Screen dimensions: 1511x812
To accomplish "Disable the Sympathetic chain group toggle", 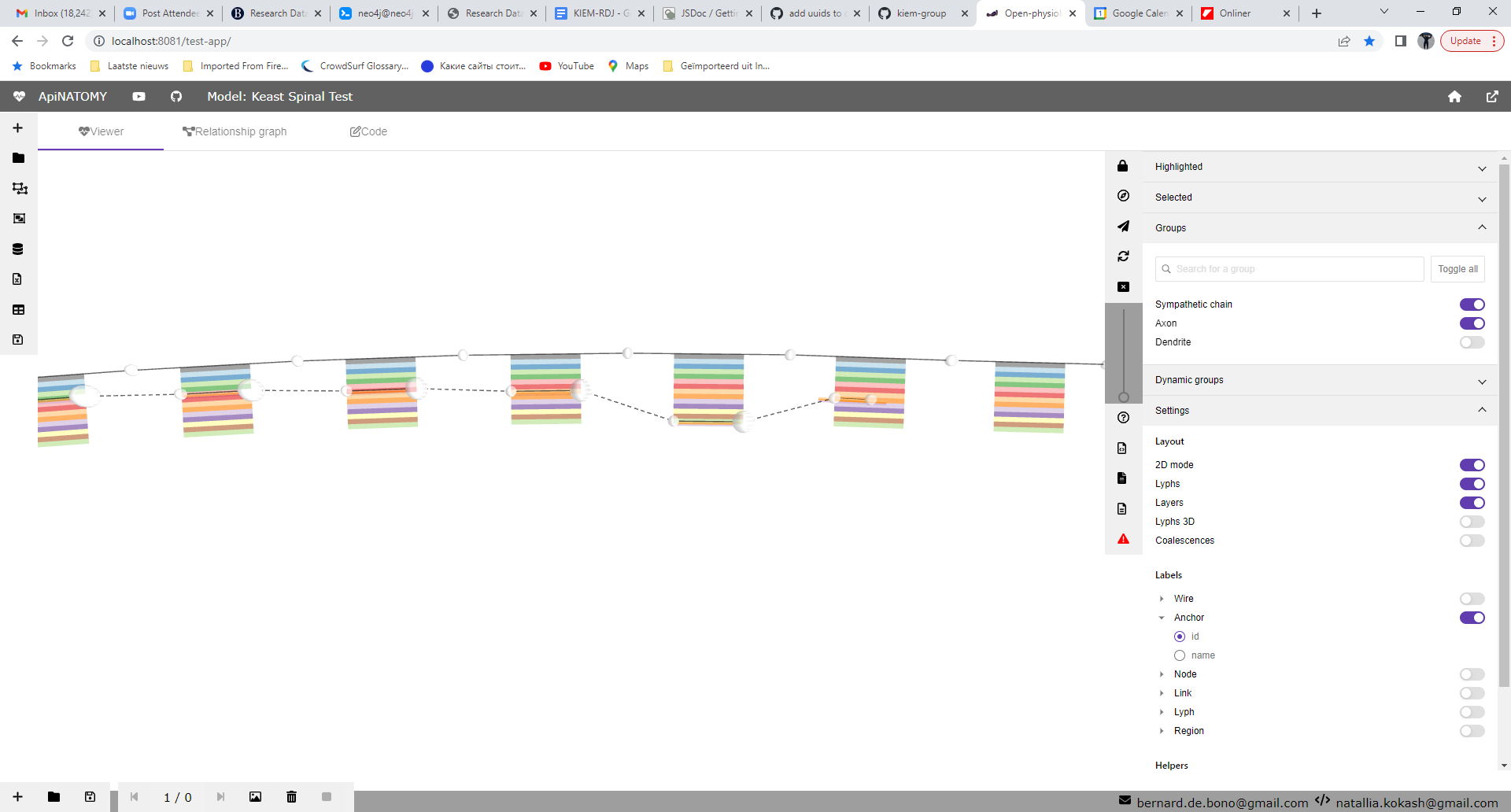I will [1472, 304].
